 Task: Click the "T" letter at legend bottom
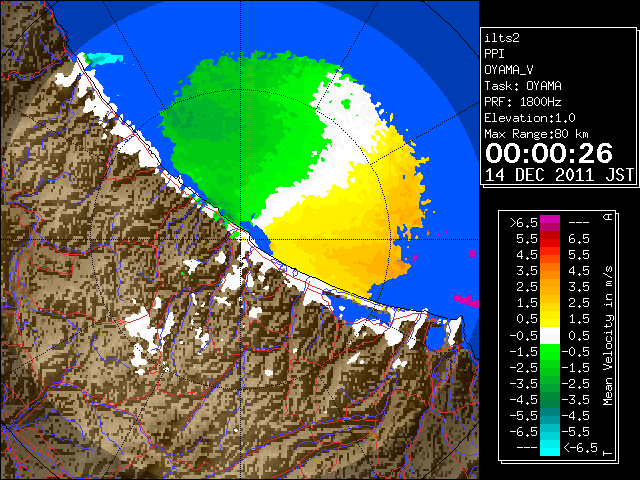click(608, 453)
